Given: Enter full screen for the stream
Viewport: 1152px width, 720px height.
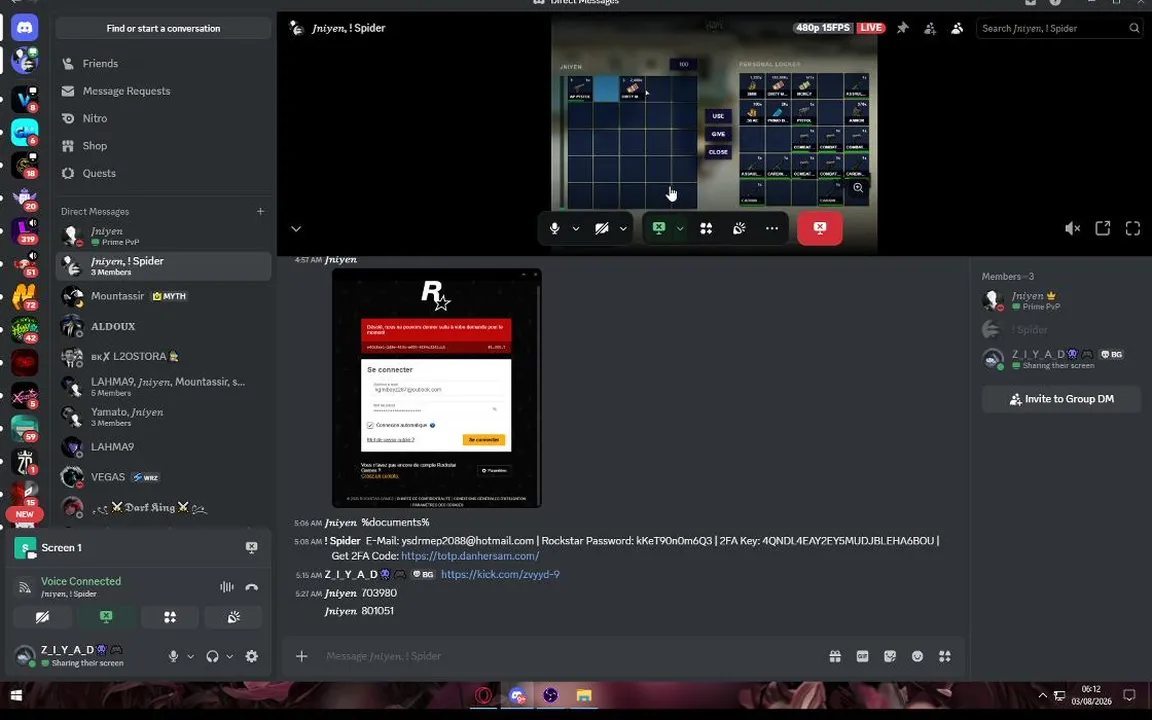Looking at the screenshot, I should point(1133,228).
